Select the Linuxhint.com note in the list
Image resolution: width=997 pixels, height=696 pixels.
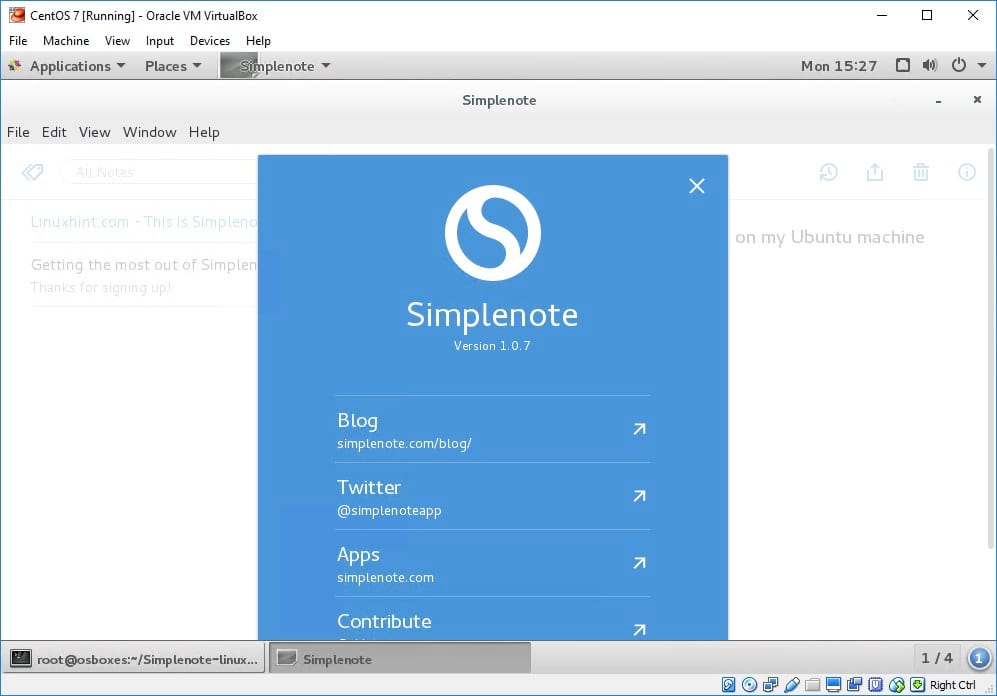click(144, 222)
